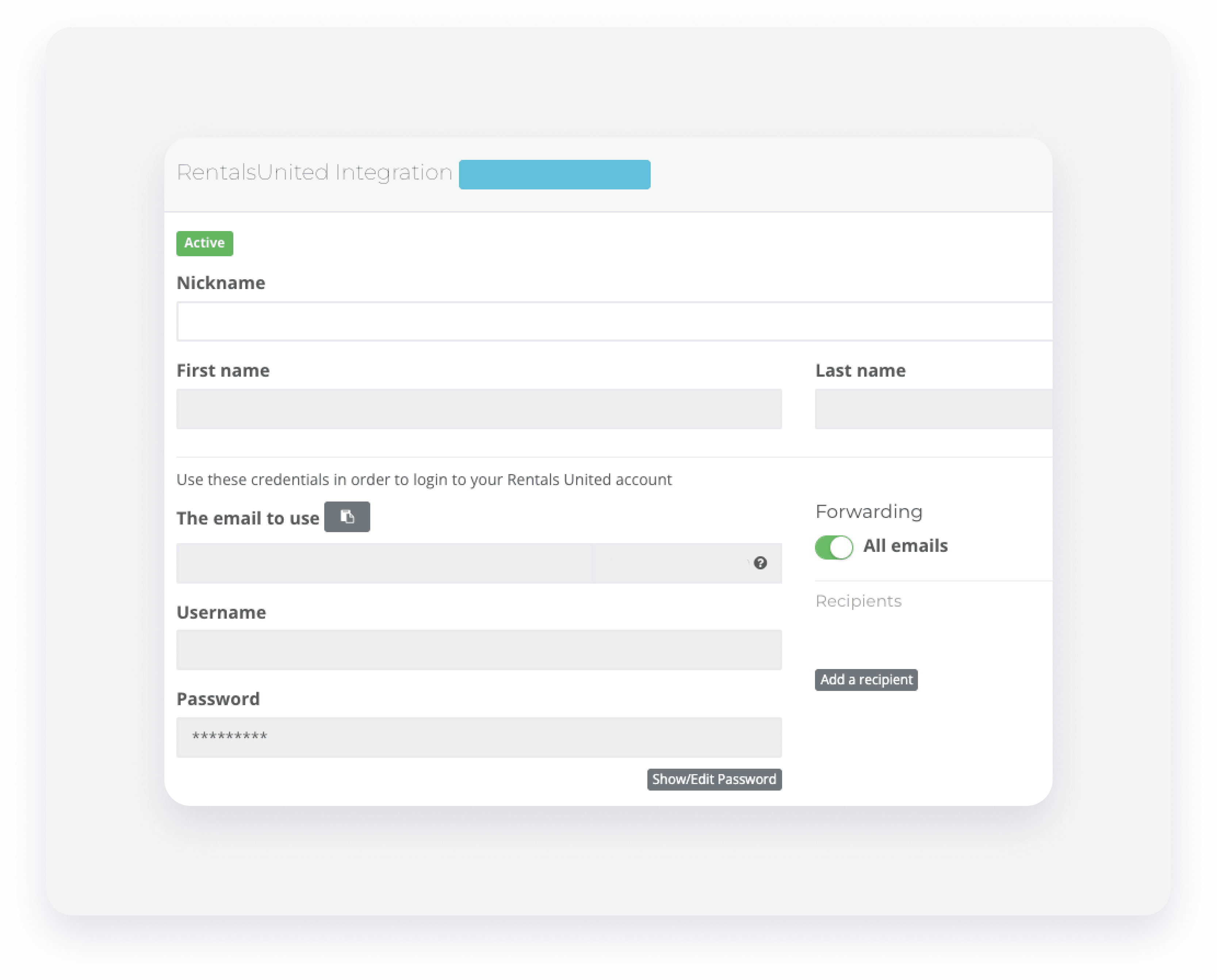Click the green Active status badge
Image resolution: width=1217 pixels, height=980 pixels.
point(204,243)
